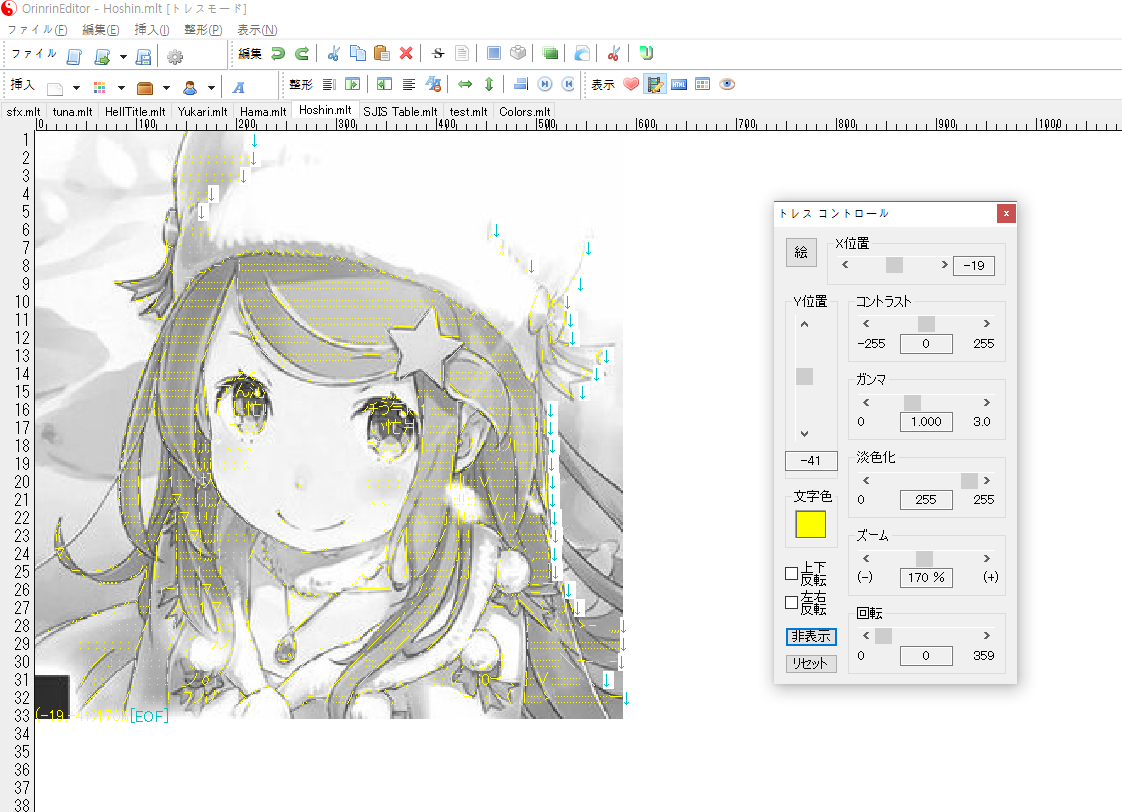Image resolution: width=1122 pixels, height=812 pixels.
Task: Click the red X delete icon
Action: (406, 54)
